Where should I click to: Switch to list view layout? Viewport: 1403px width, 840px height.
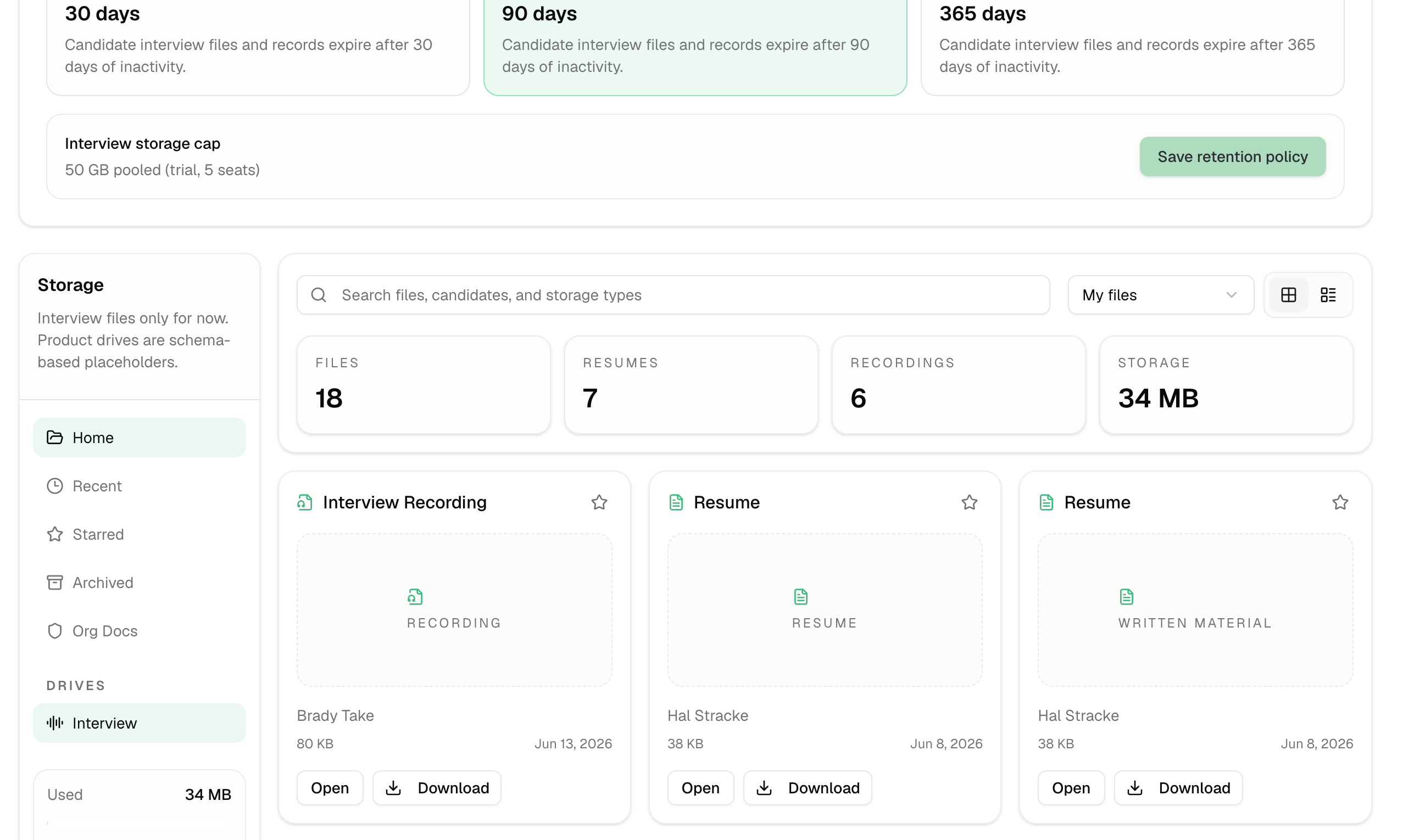(1328, 295)
